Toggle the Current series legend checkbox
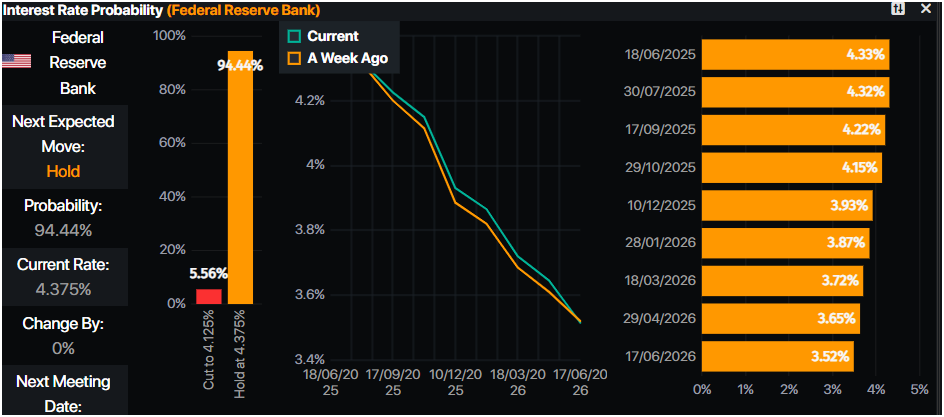 294,36
